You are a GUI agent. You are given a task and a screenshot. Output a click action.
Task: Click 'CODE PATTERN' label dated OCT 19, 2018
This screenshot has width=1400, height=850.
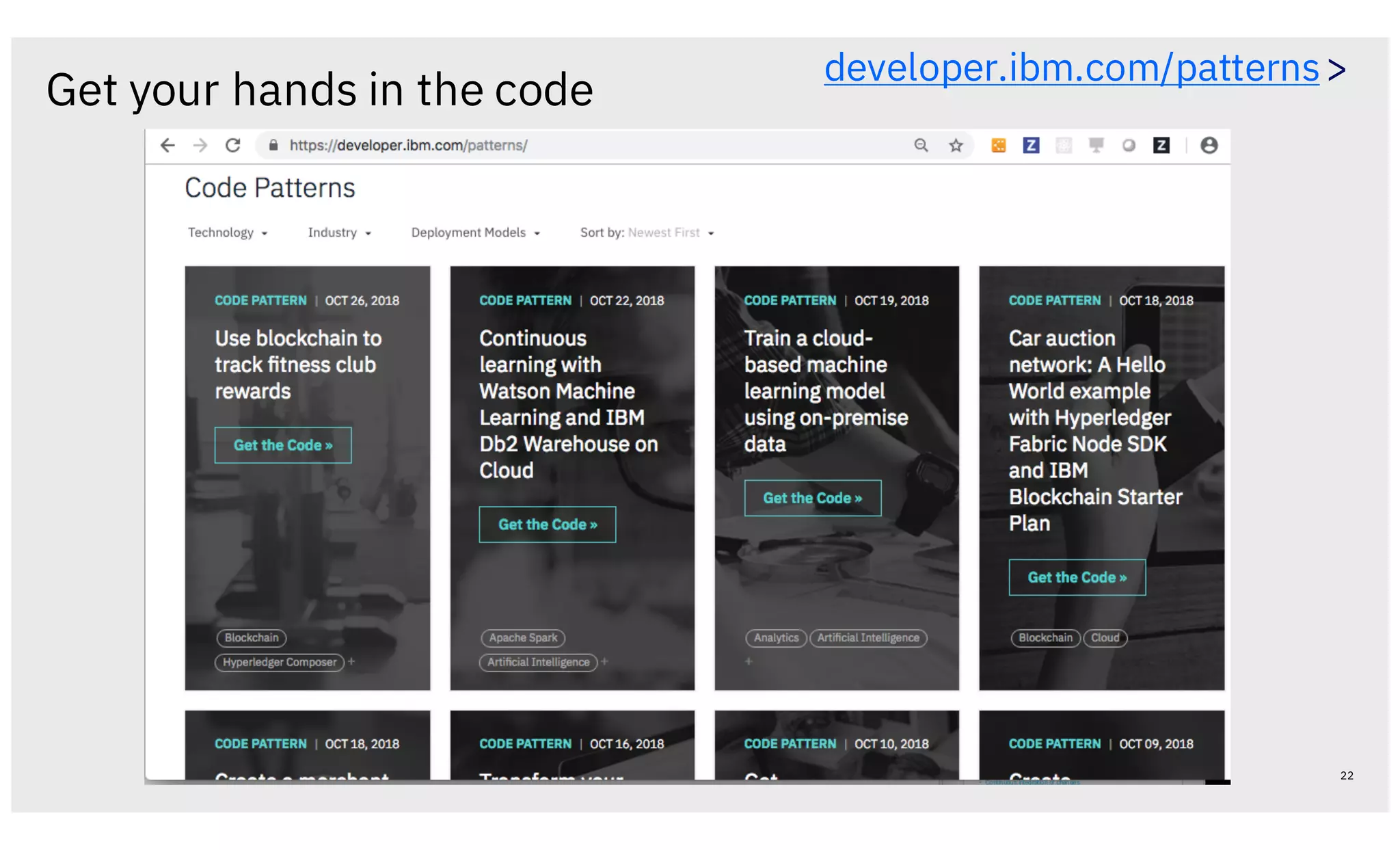pos(790,300)
